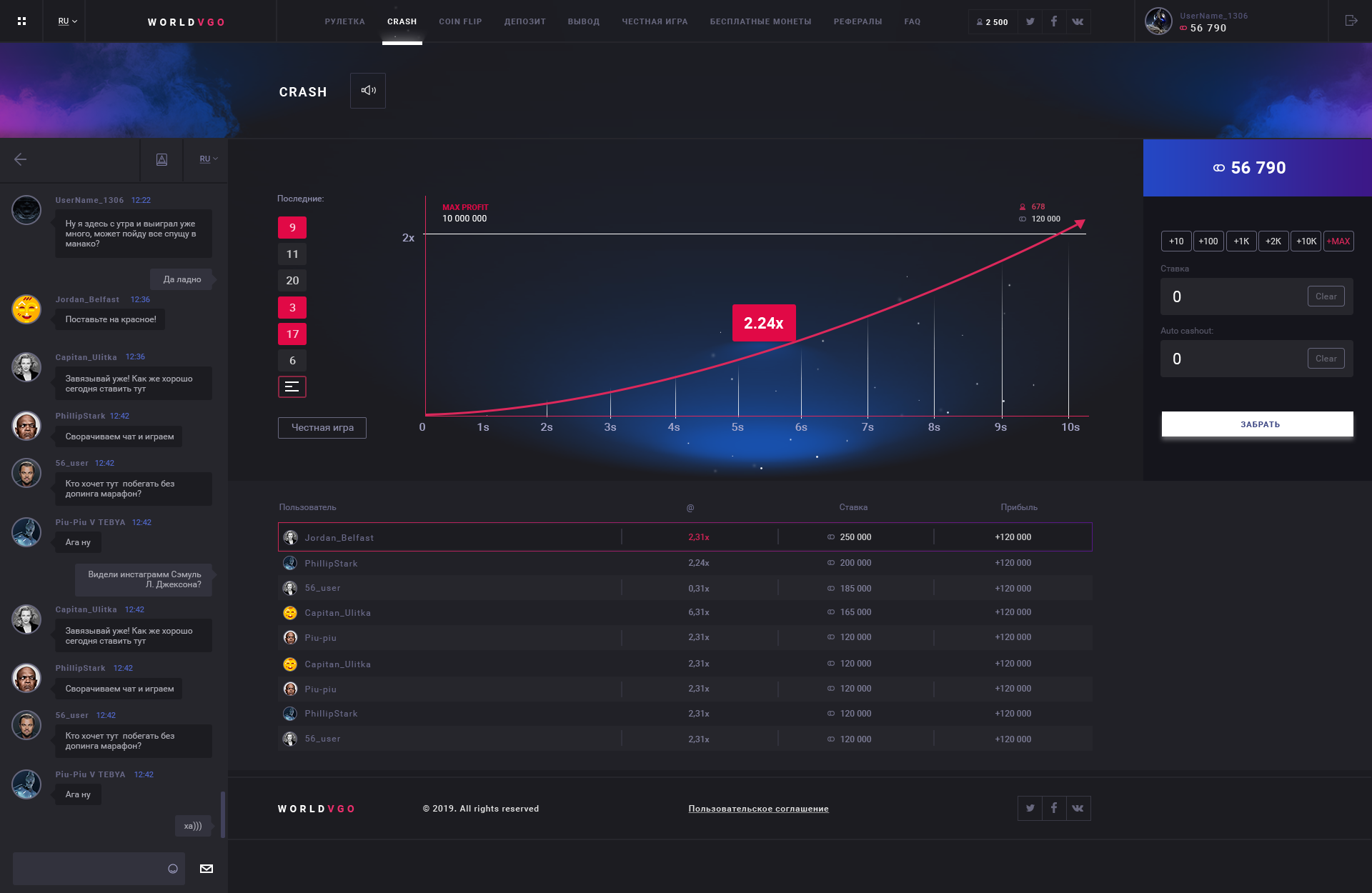Click the online players count 678 indicator

pyautogui.click(x=1034, y=206)
